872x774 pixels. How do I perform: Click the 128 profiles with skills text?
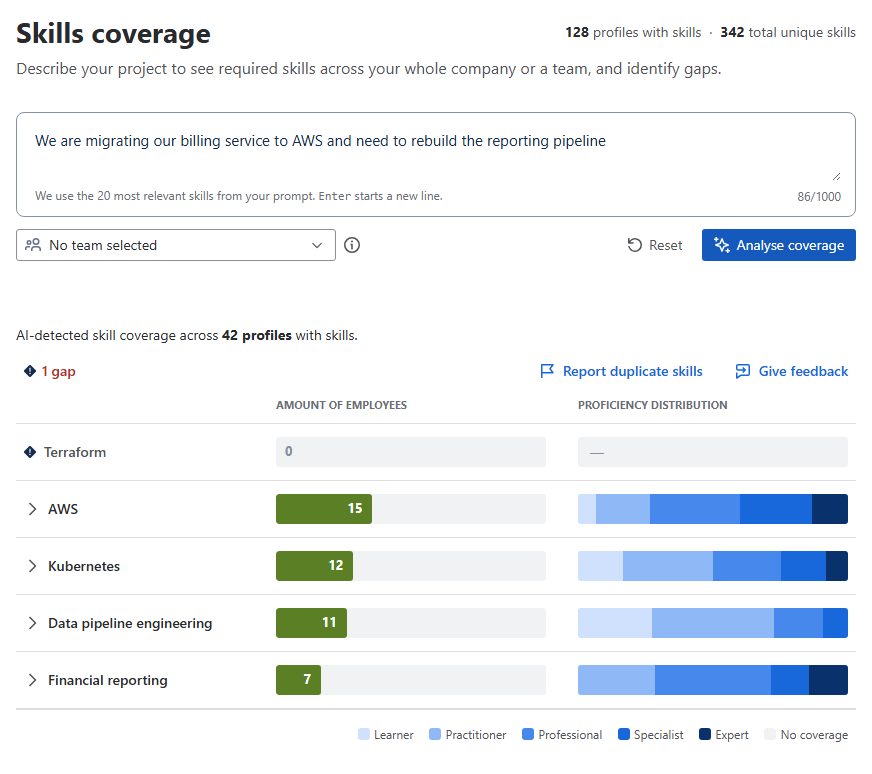click(633, 32)
